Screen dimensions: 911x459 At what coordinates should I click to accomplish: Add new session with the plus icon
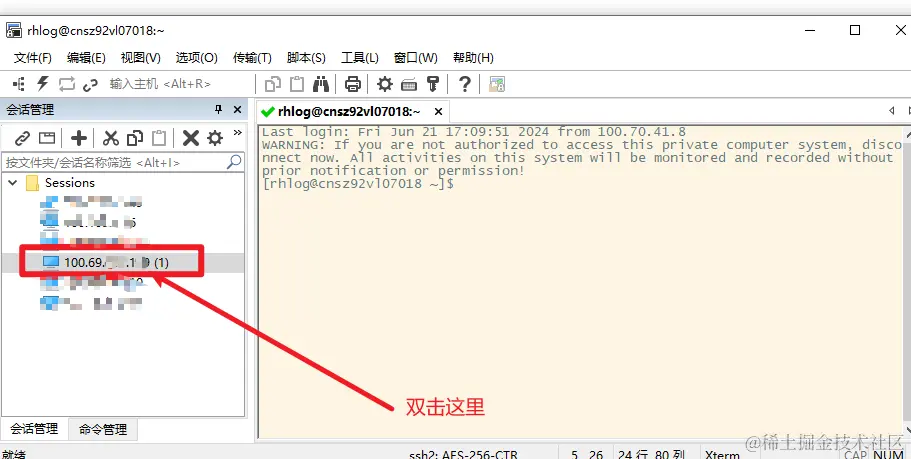click(79, 138)
